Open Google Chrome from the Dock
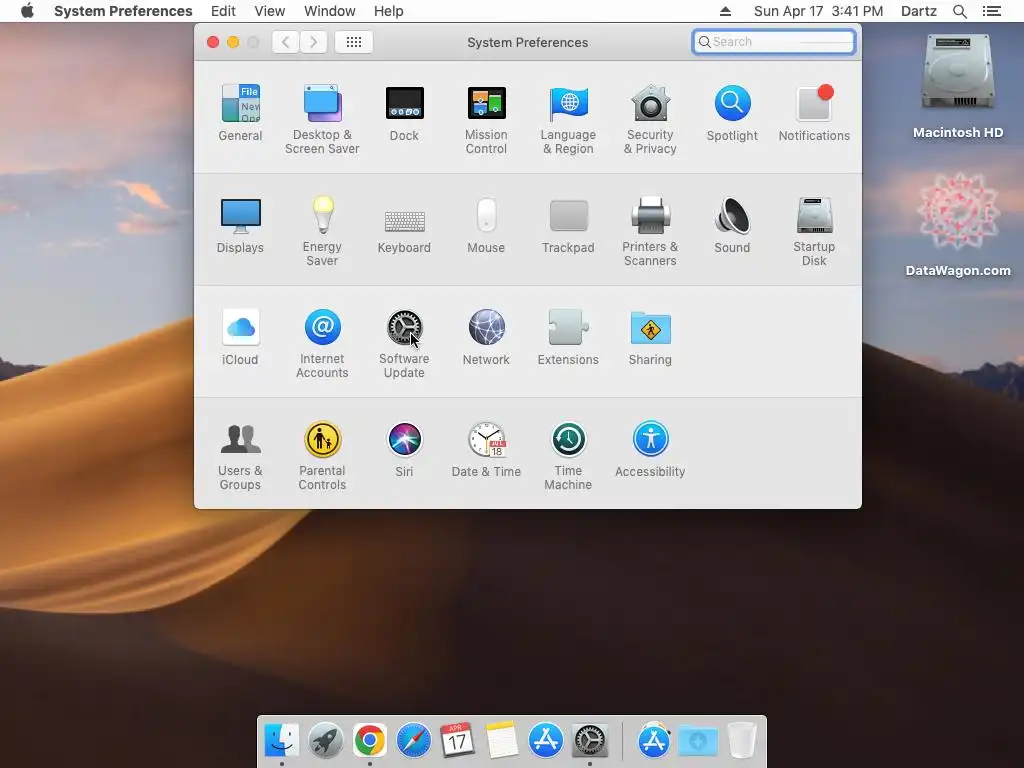The image size is (1024, 768). tap(370, 740)
